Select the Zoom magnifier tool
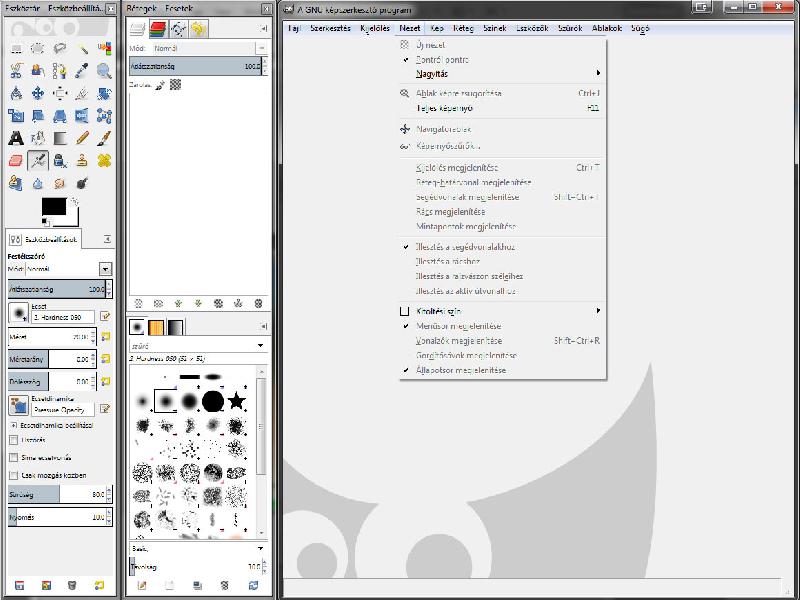Screen dimensions: 800x600 point(104,71)
